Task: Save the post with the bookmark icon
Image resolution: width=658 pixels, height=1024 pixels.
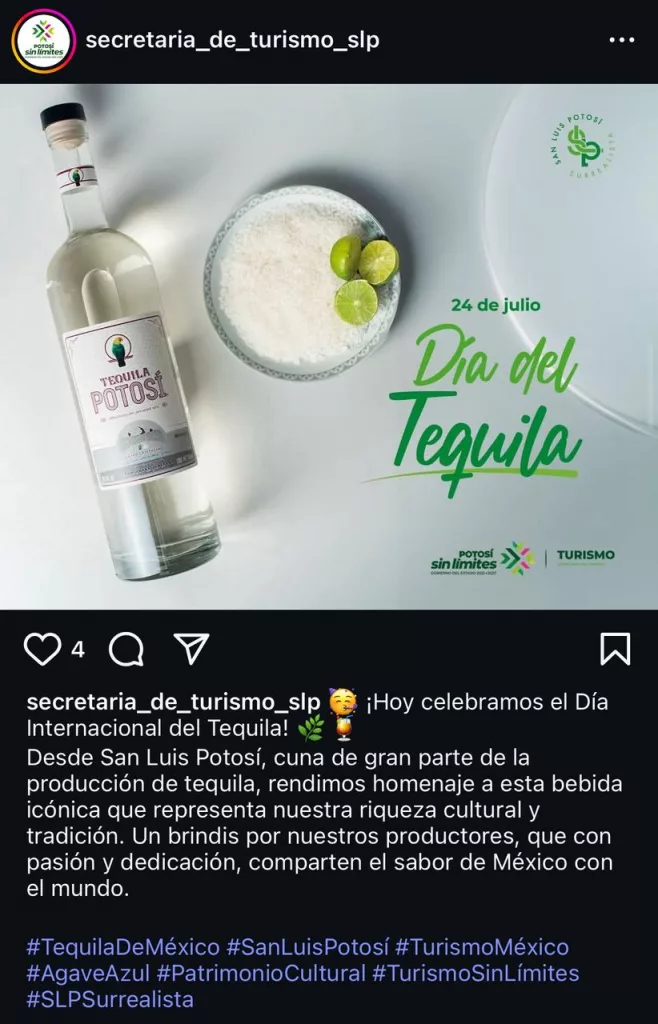Action: click(615, 649)
